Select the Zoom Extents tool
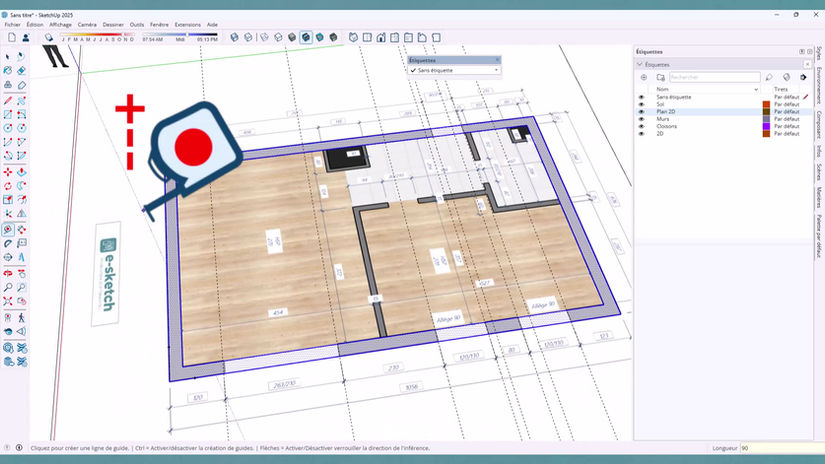Image resolution: width=825 pixels, height=464 pixels. (x=8, y=301)
